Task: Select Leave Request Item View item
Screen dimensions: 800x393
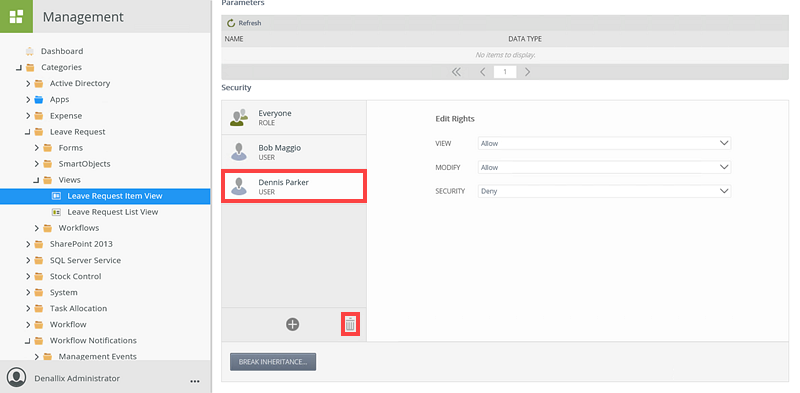Action: [x=115, y=196]
